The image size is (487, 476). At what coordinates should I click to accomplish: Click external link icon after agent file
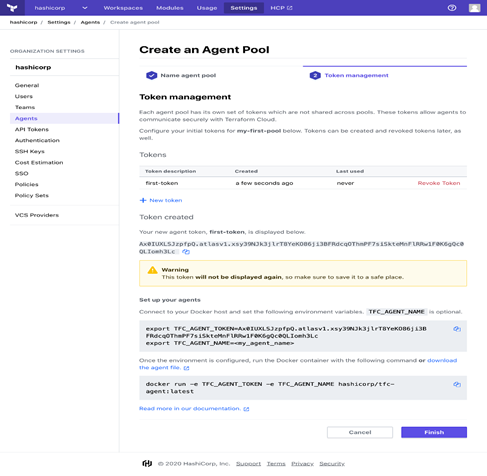186,368
